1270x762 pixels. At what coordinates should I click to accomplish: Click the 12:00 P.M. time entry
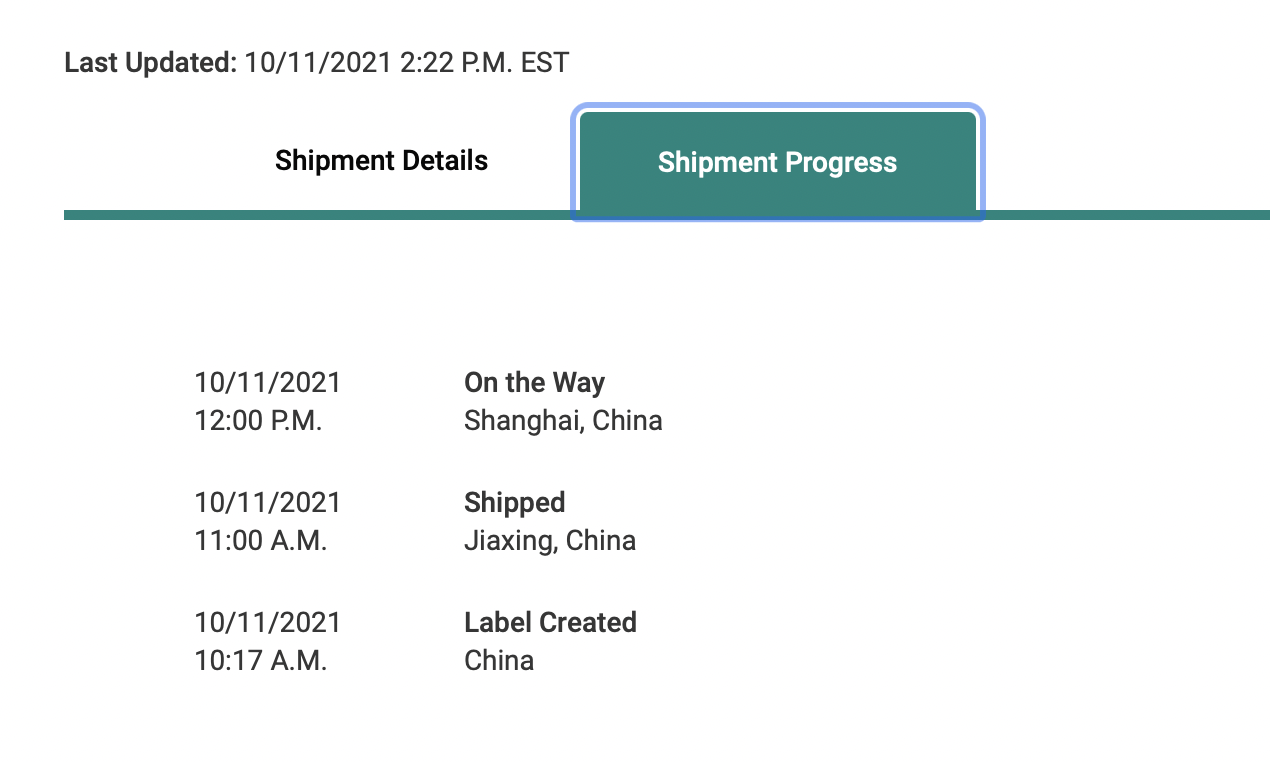click(x=258, y=420)
